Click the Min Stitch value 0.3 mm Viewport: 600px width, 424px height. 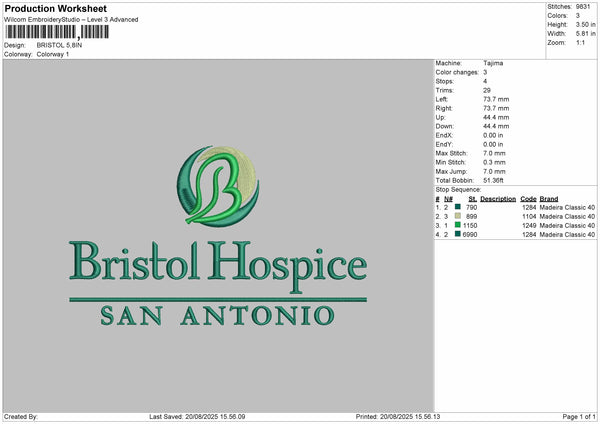[494, 162]
